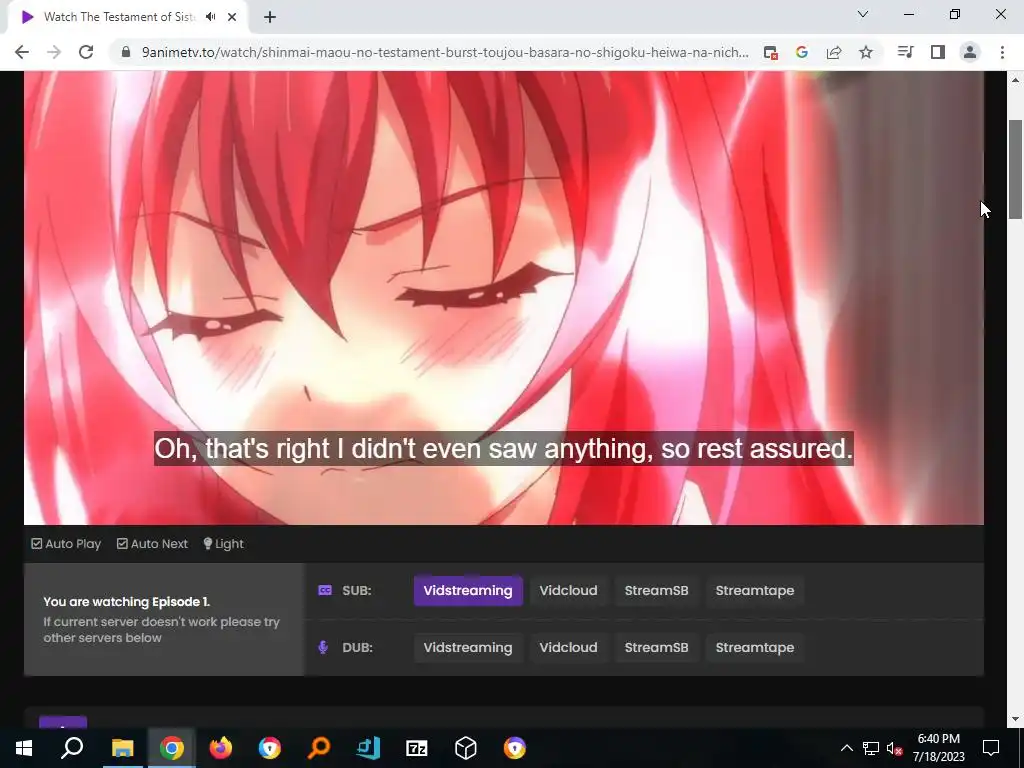Viewport: 1024px width, 768px height.
Task: Select the SUB StreamSB server
Action: (x=656, y=590)
